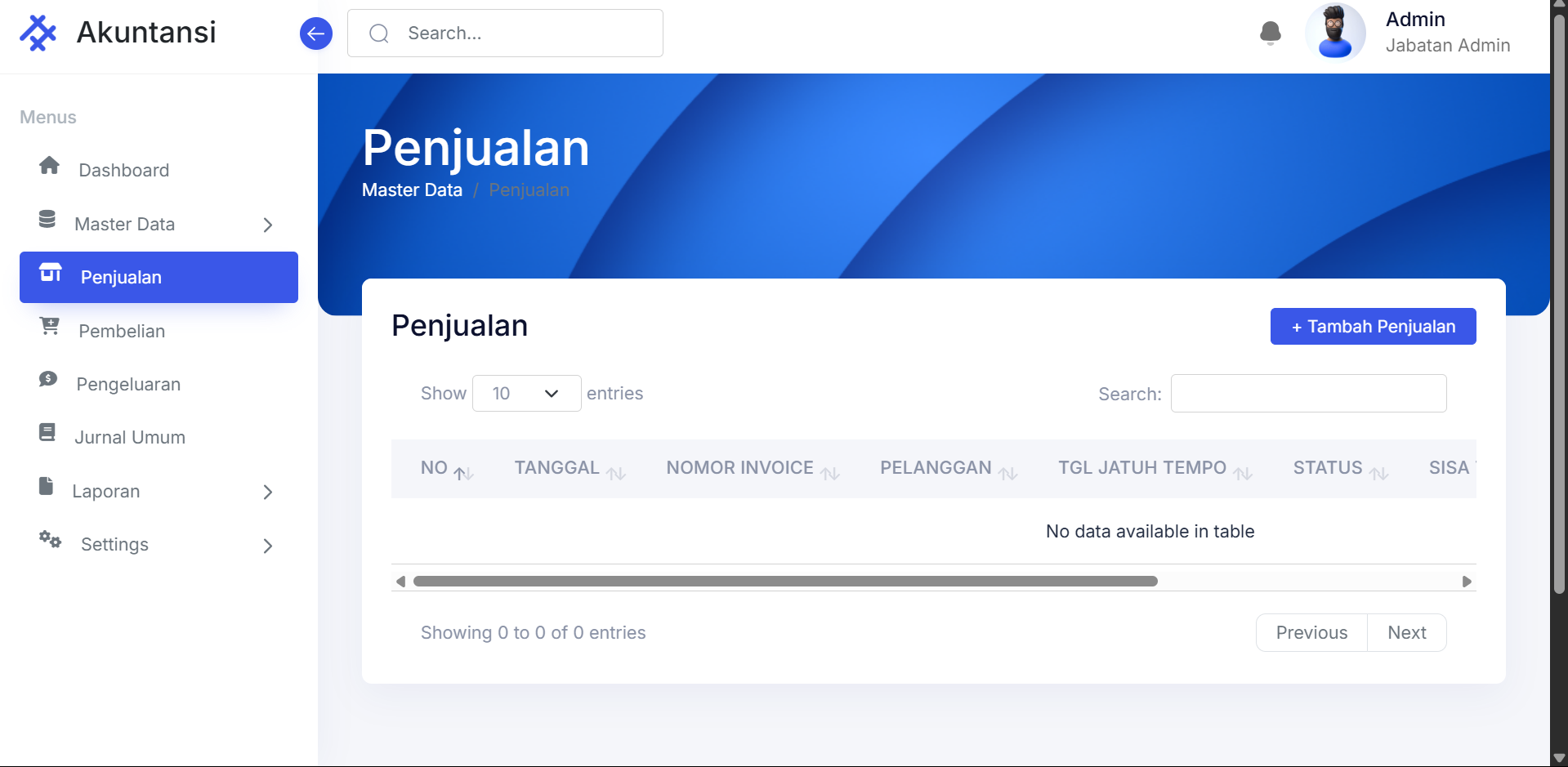Expand the Laporan submenu chevron
1568x767 pixels.
pos(268,492)
